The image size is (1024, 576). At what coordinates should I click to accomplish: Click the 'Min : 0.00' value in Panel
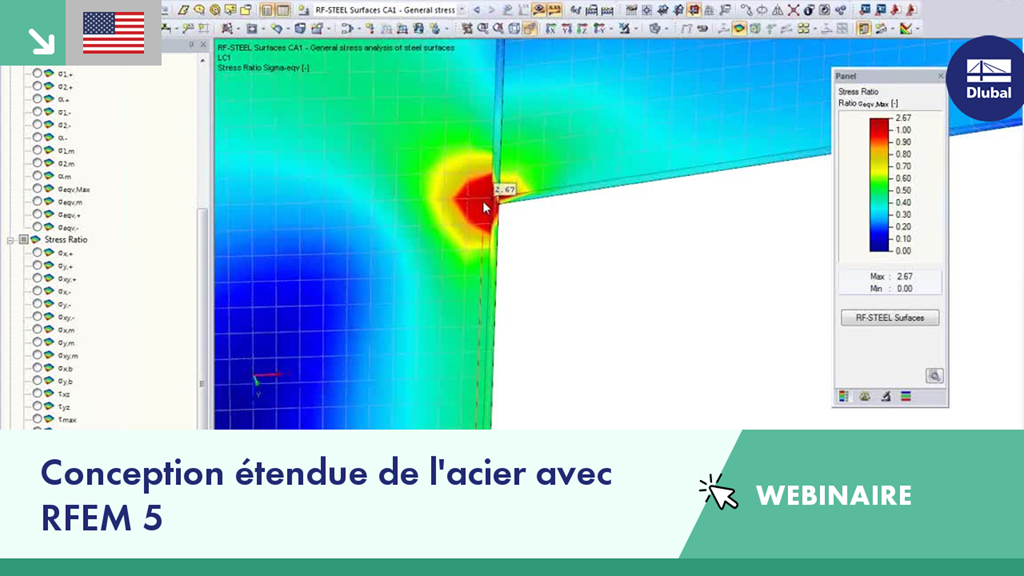891,288
